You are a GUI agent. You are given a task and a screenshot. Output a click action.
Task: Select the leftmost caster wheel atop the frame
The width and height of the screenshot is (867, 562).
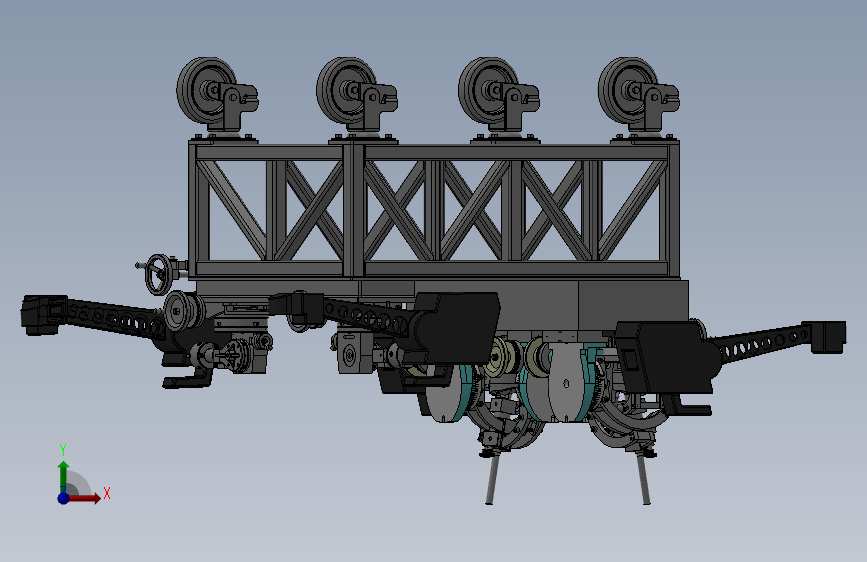tap(207, 92)
